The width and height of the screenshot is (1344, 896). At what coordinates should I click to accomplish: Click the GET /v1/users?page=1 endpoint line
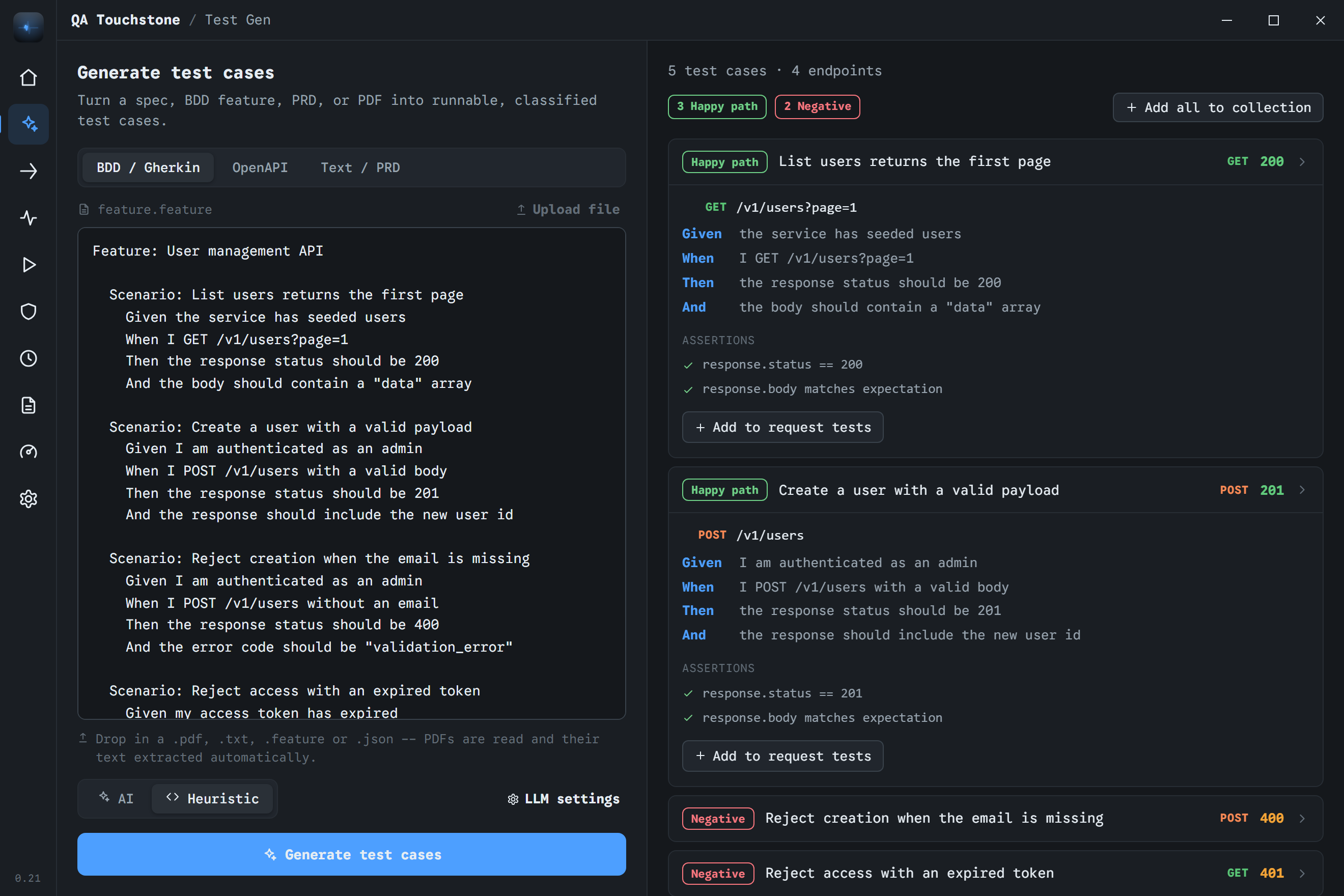[780, 207]
